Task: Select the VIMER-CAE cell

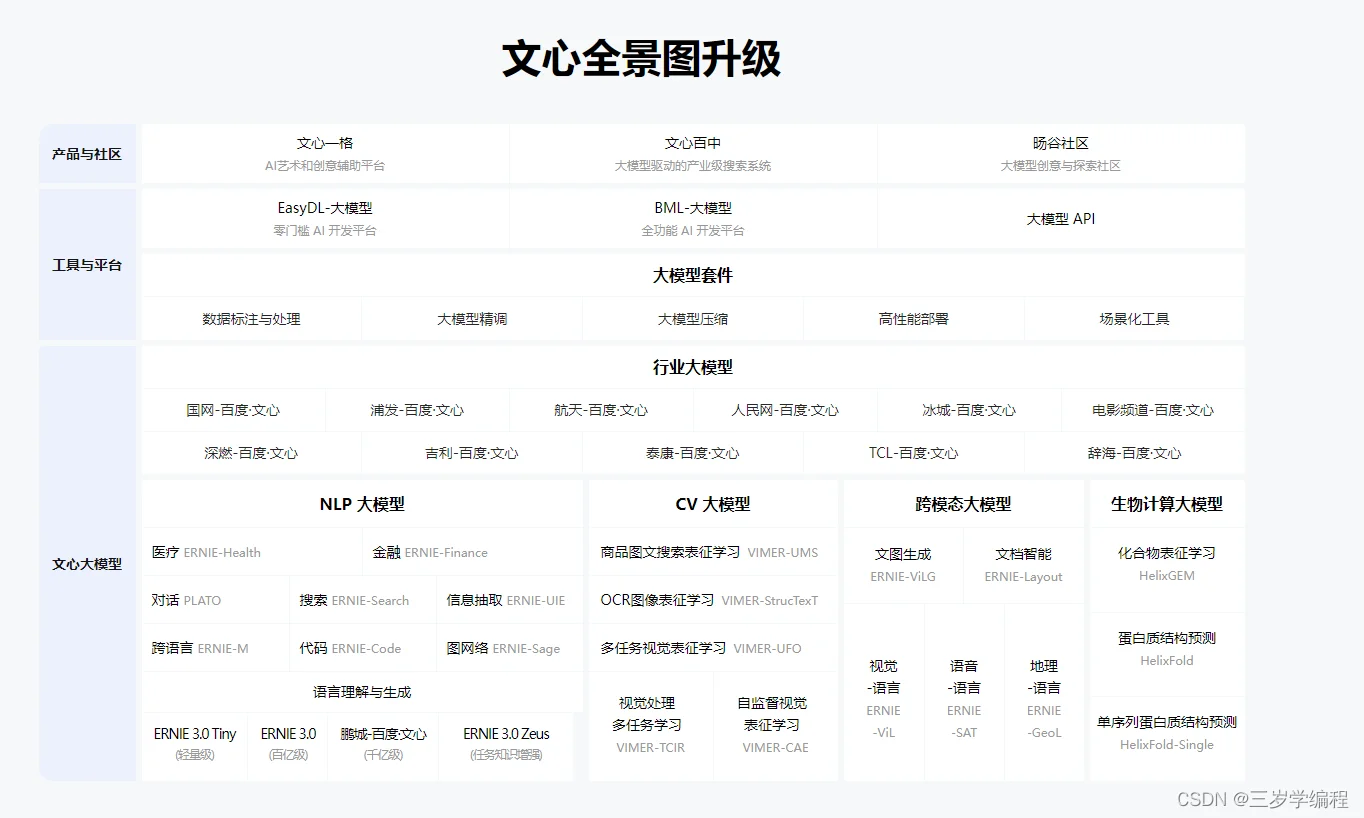Action: pyautogui.click(x=776, y=726)
